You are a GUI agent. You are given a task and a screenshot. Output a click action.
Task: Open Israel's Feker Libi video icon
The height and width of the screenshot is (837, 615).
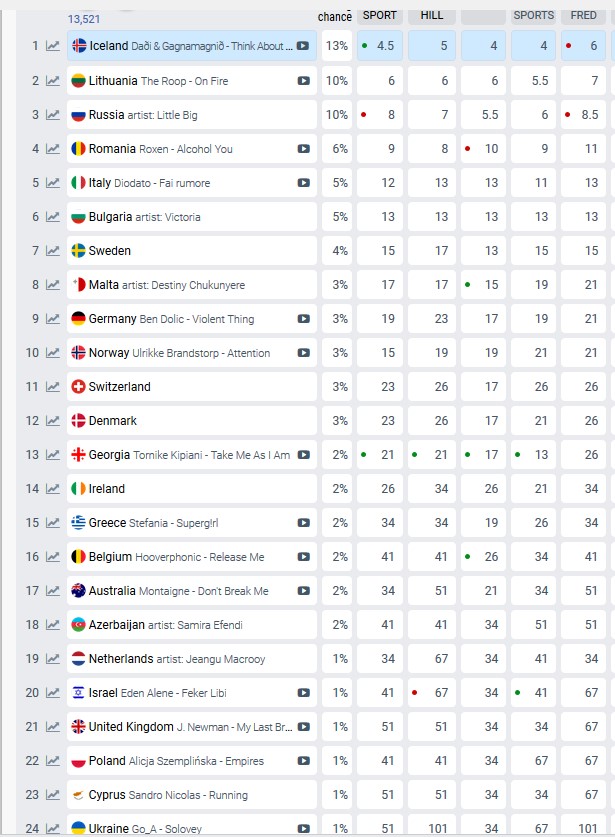[x=303, y=693]
